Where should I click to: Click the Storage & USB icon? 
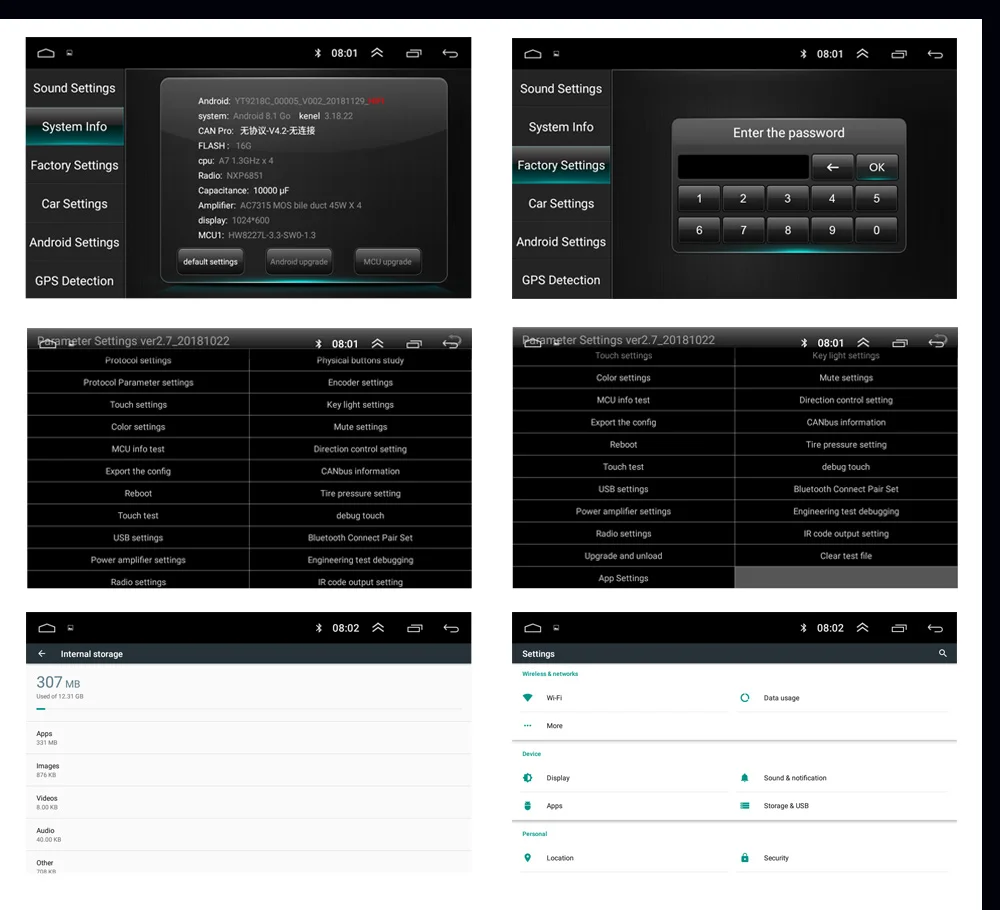pos(744,806)
